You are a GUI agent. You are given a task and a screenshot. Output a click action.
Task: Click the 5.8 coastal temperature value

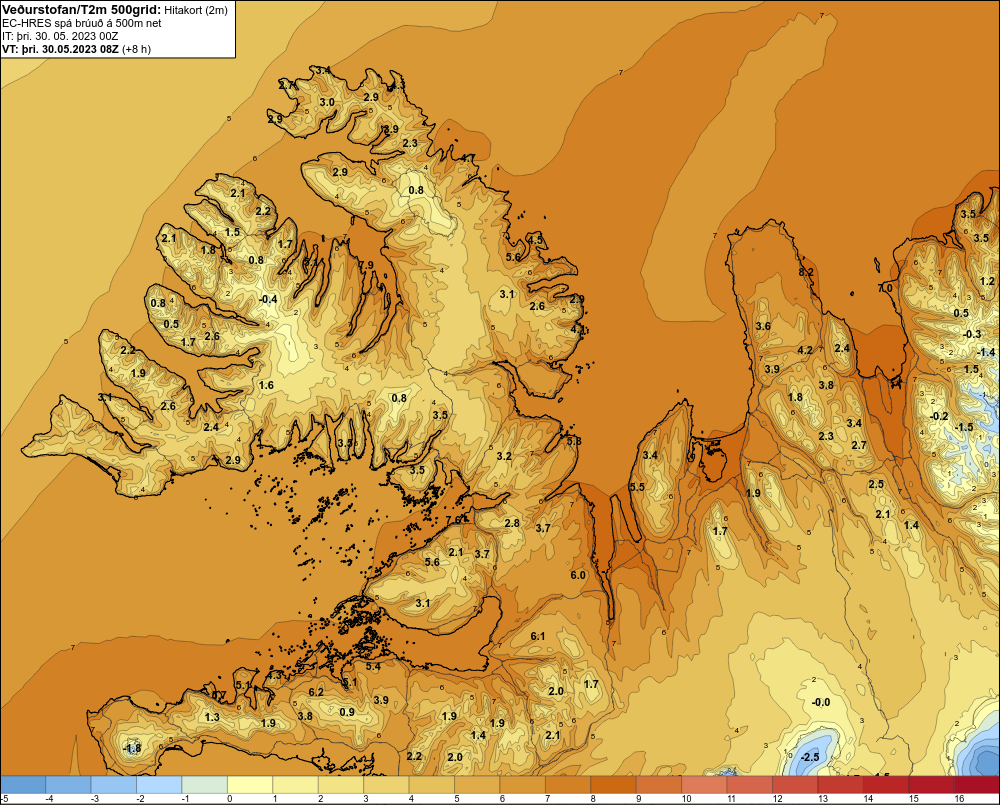[573, 441]
